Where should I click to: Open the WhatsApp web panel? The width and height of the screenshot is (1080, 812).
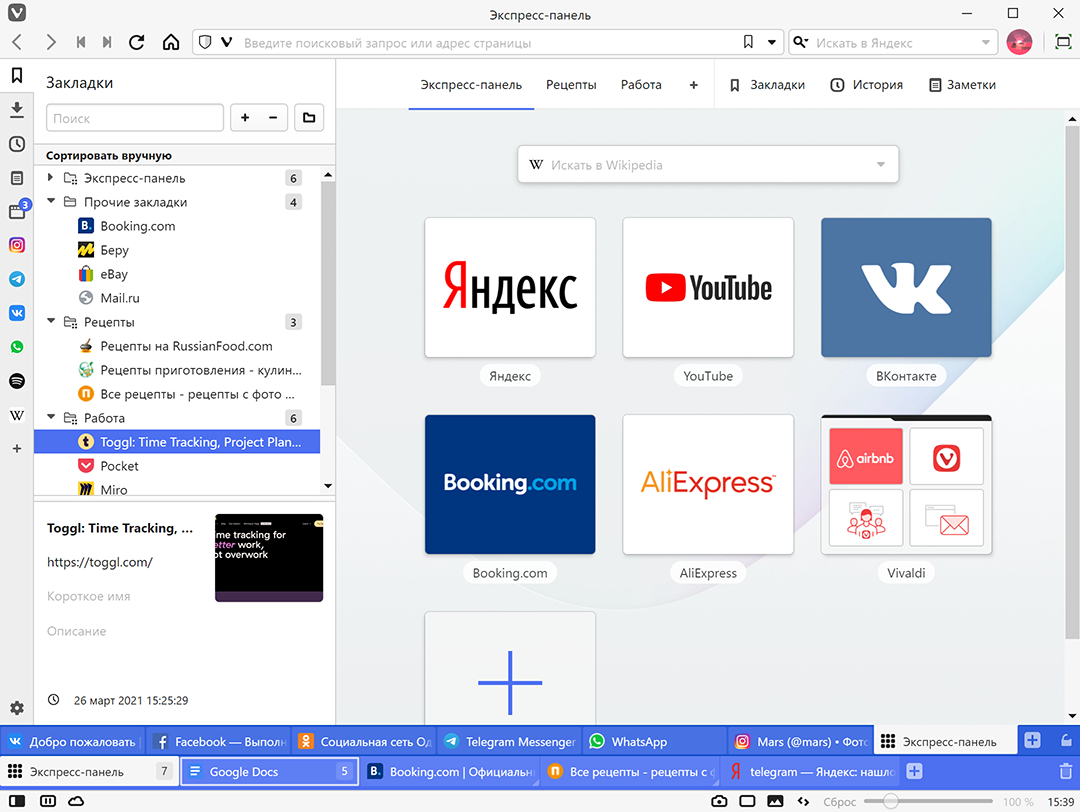click(x=17, y=347)
